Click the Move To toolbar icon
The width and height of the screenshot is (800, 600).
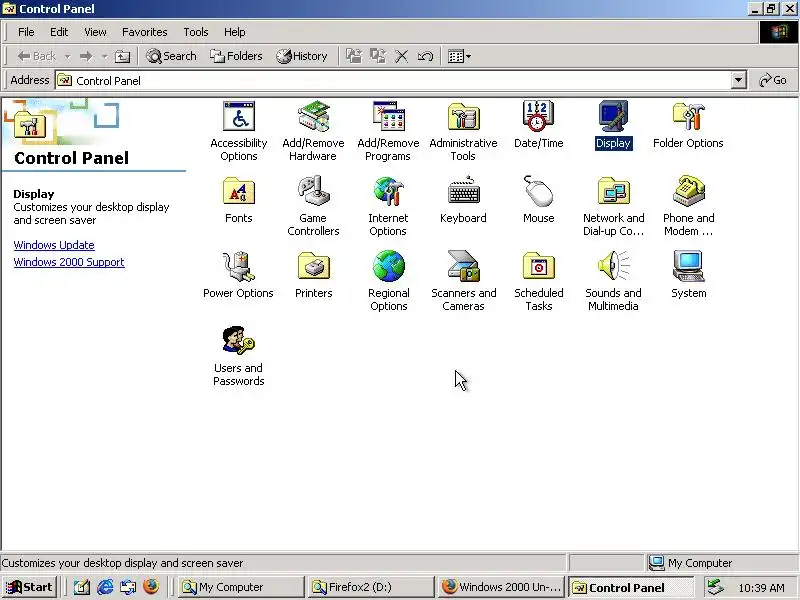[x=354, y=56]
